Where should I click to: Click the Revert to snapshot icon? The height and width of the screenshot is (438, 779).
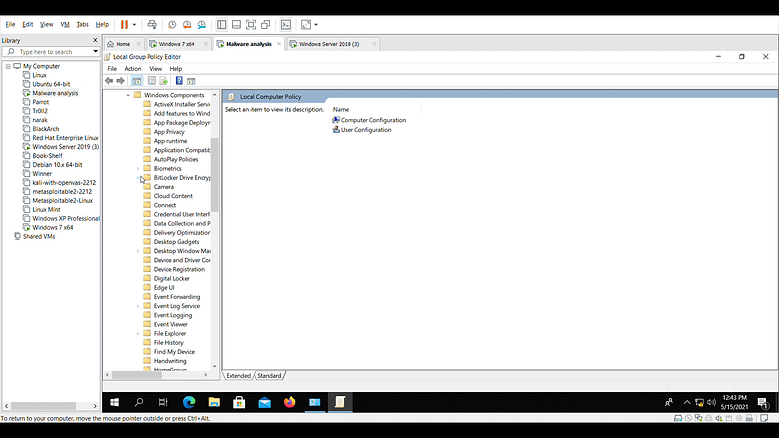click(187, 24)
